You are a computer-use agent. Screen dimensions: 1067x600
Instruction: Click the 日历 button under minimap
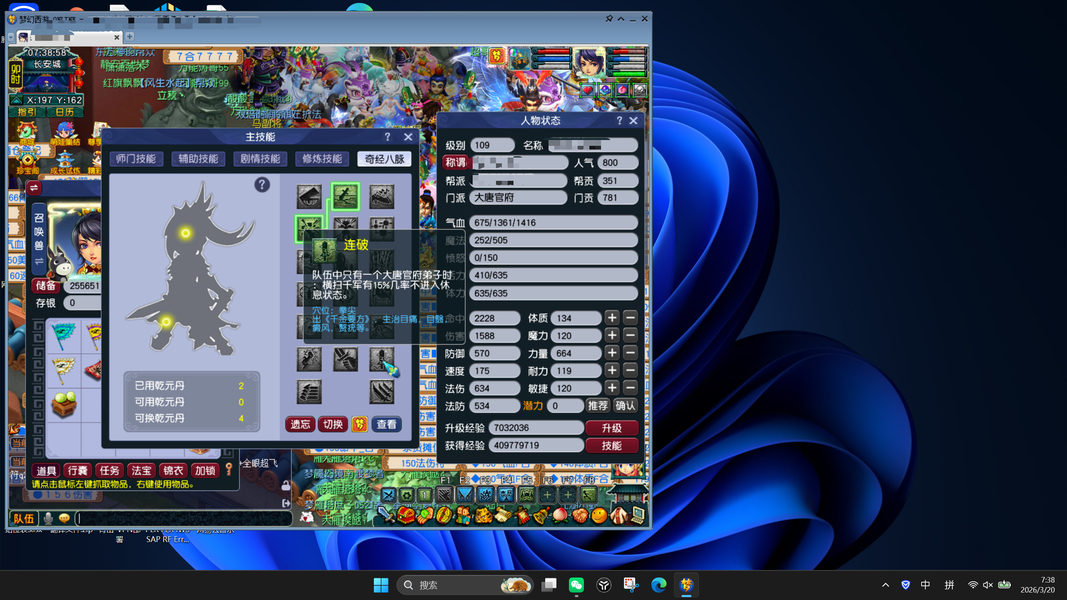point(65,112)
